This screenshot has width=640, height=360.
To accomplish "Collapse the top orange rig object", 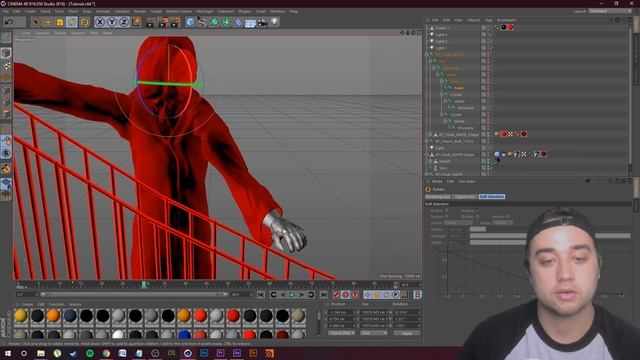I will [x=427, y=54].
